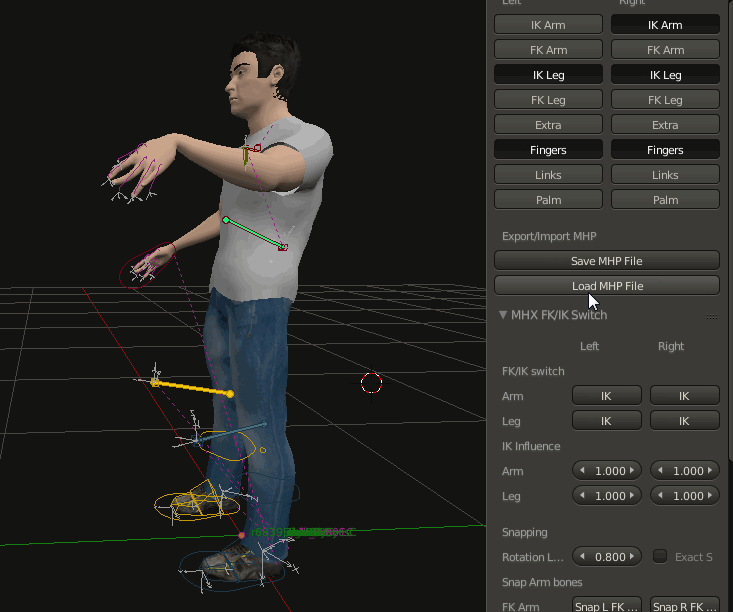Increase Rotation Limit with right arrow
This screenshot has height=612, width=733.
coord(632,556)
